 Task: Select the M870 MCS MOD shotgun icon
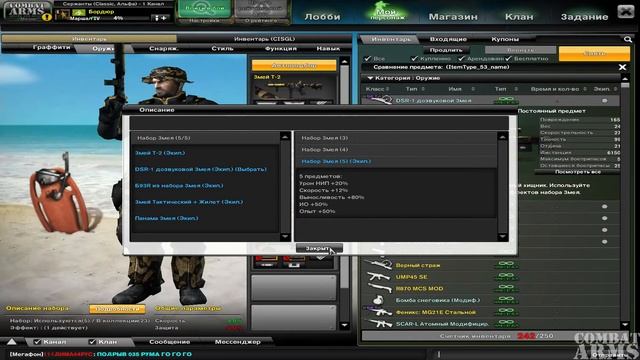[x=379, y=288]
